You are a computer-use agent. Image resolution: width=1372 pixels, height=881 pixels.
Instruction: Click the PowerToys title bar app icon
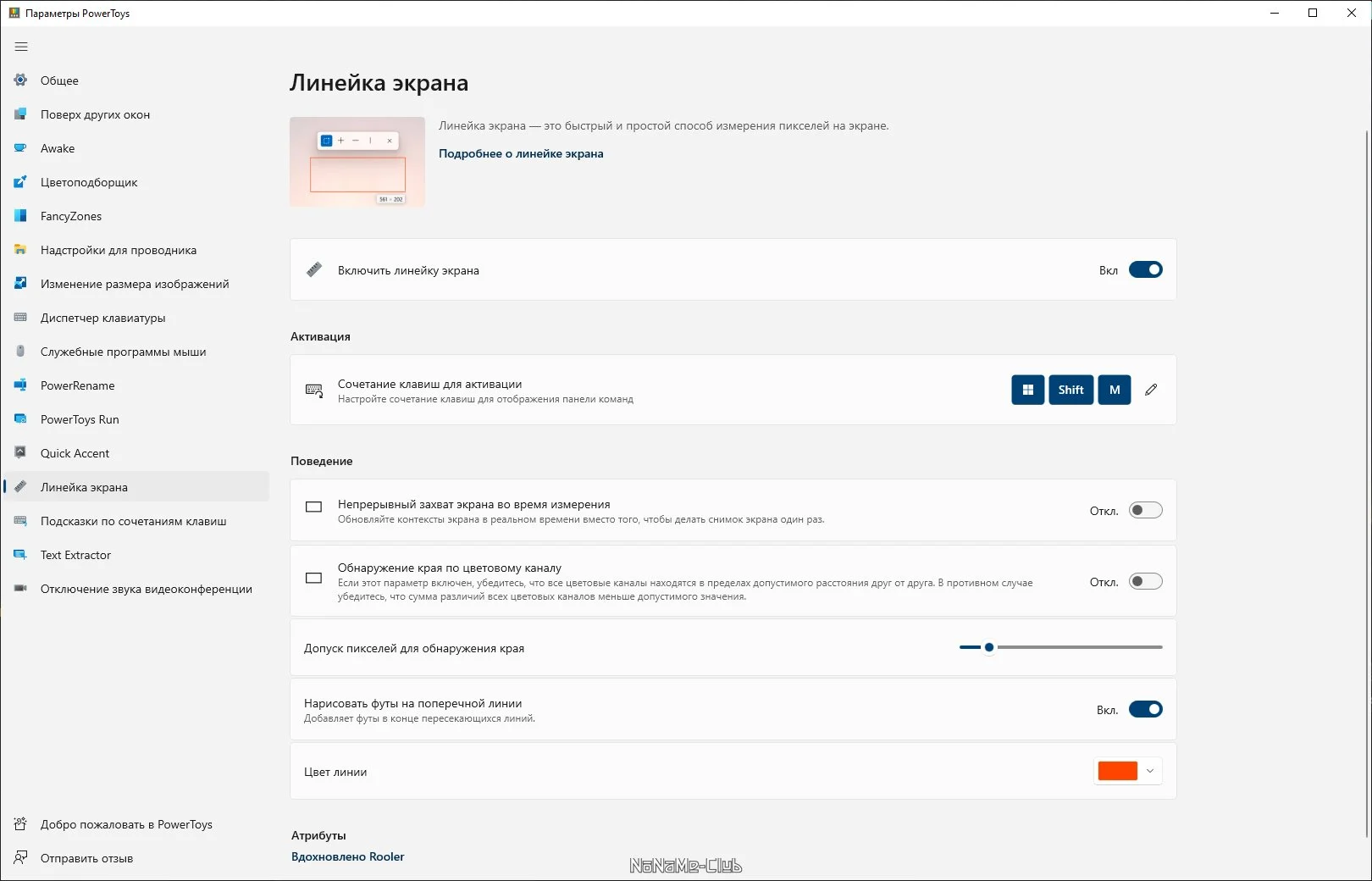pos(14,13)
